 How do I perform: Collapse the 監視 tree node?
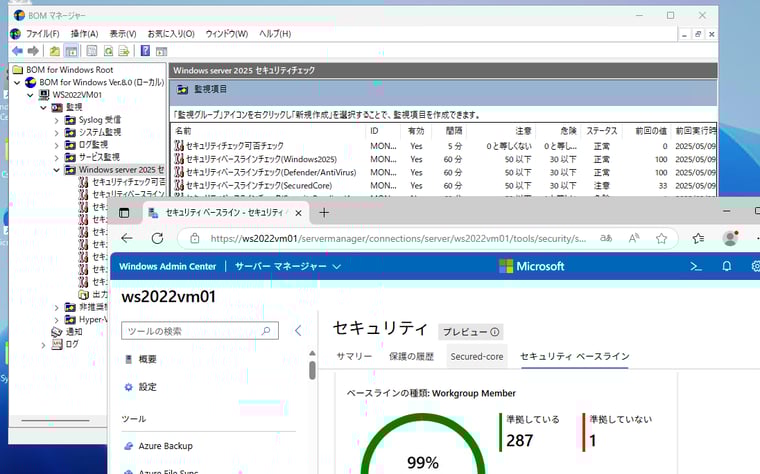click(44, 108)
